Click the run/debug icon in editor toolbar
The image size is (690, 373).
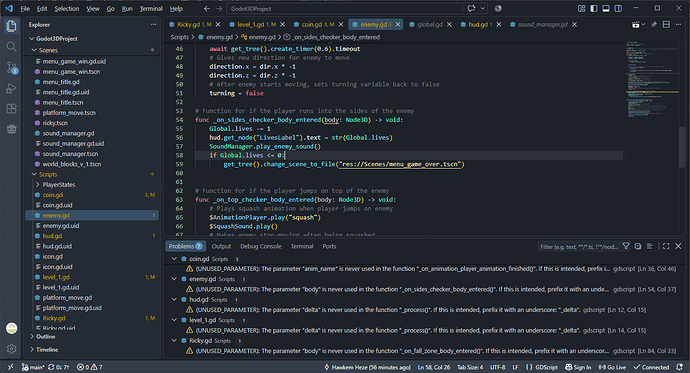[x=635, y=25]
